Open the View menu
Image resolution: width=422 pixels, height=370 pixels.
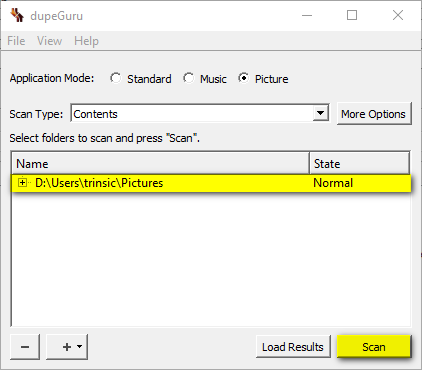49,41
